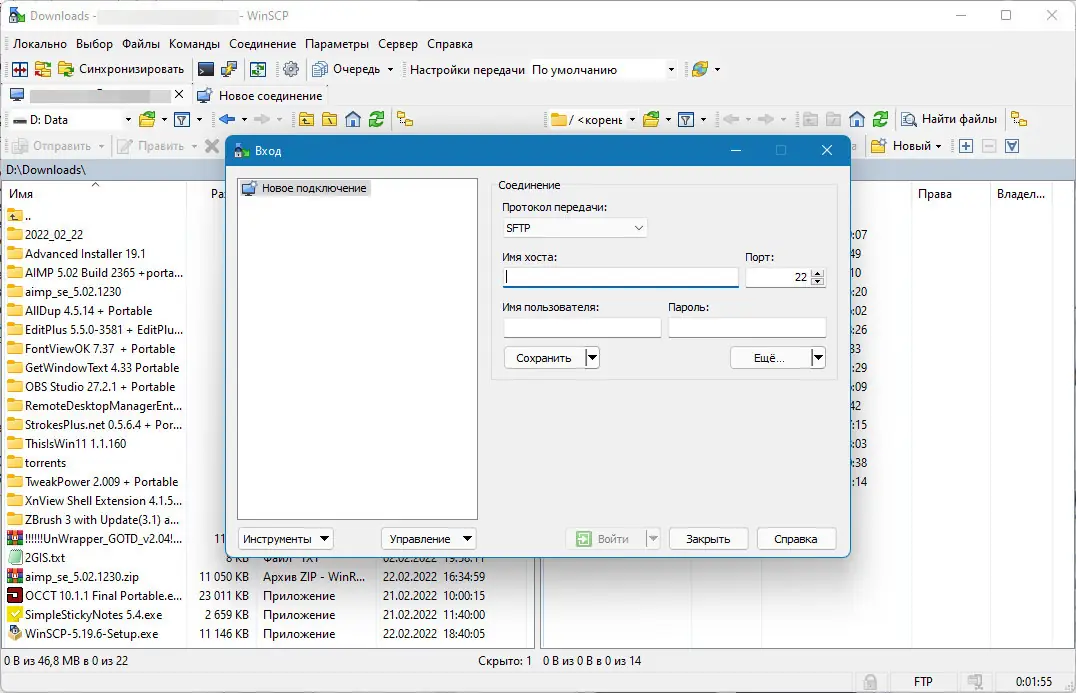Viewport: 1076px width, 693px height.
Task: Click the Права column header in the remote panel
Action: (951, 194)
